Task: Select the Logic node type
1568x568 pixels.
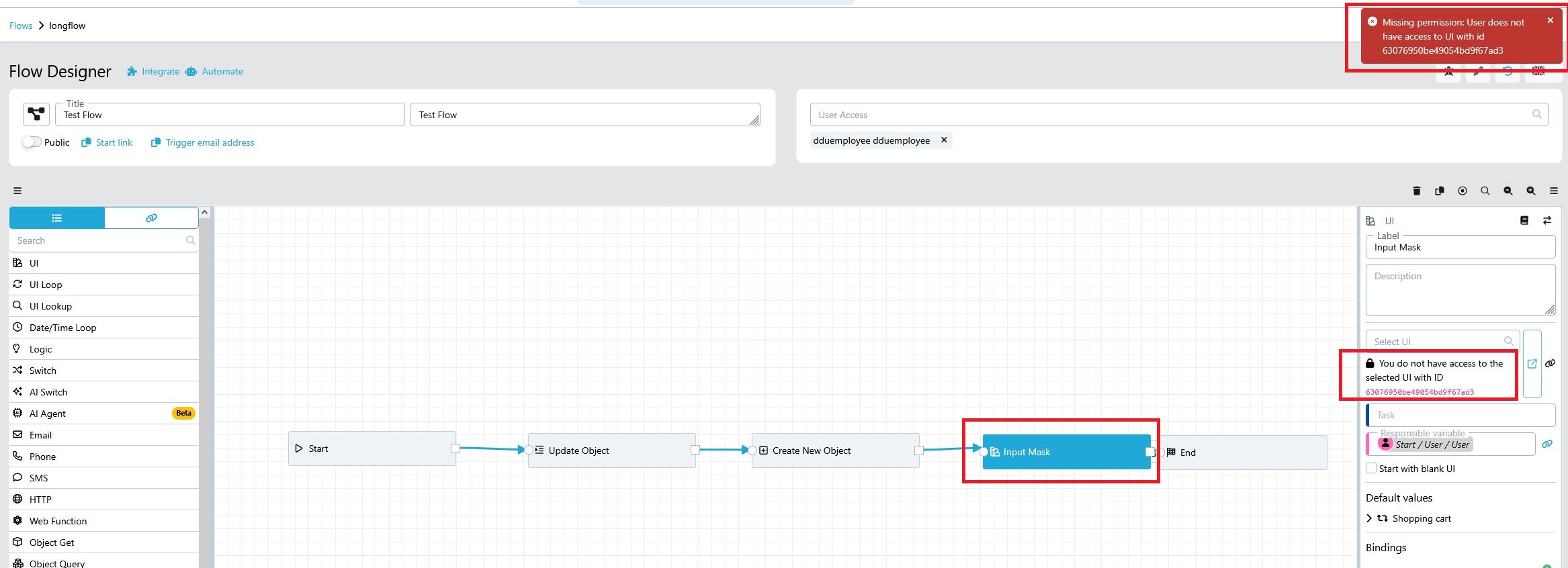Action: 104,349
